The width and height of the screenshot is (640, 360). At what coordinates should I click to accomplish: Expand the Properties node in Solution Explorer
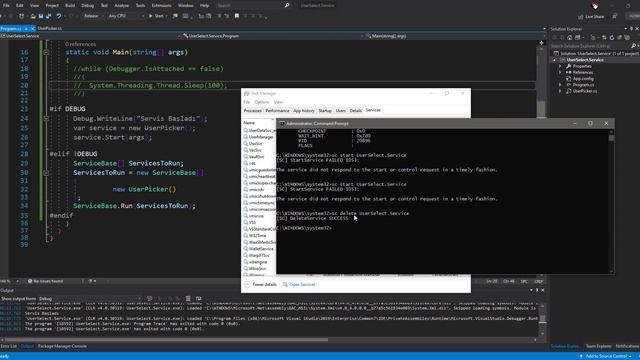[560, 66]
